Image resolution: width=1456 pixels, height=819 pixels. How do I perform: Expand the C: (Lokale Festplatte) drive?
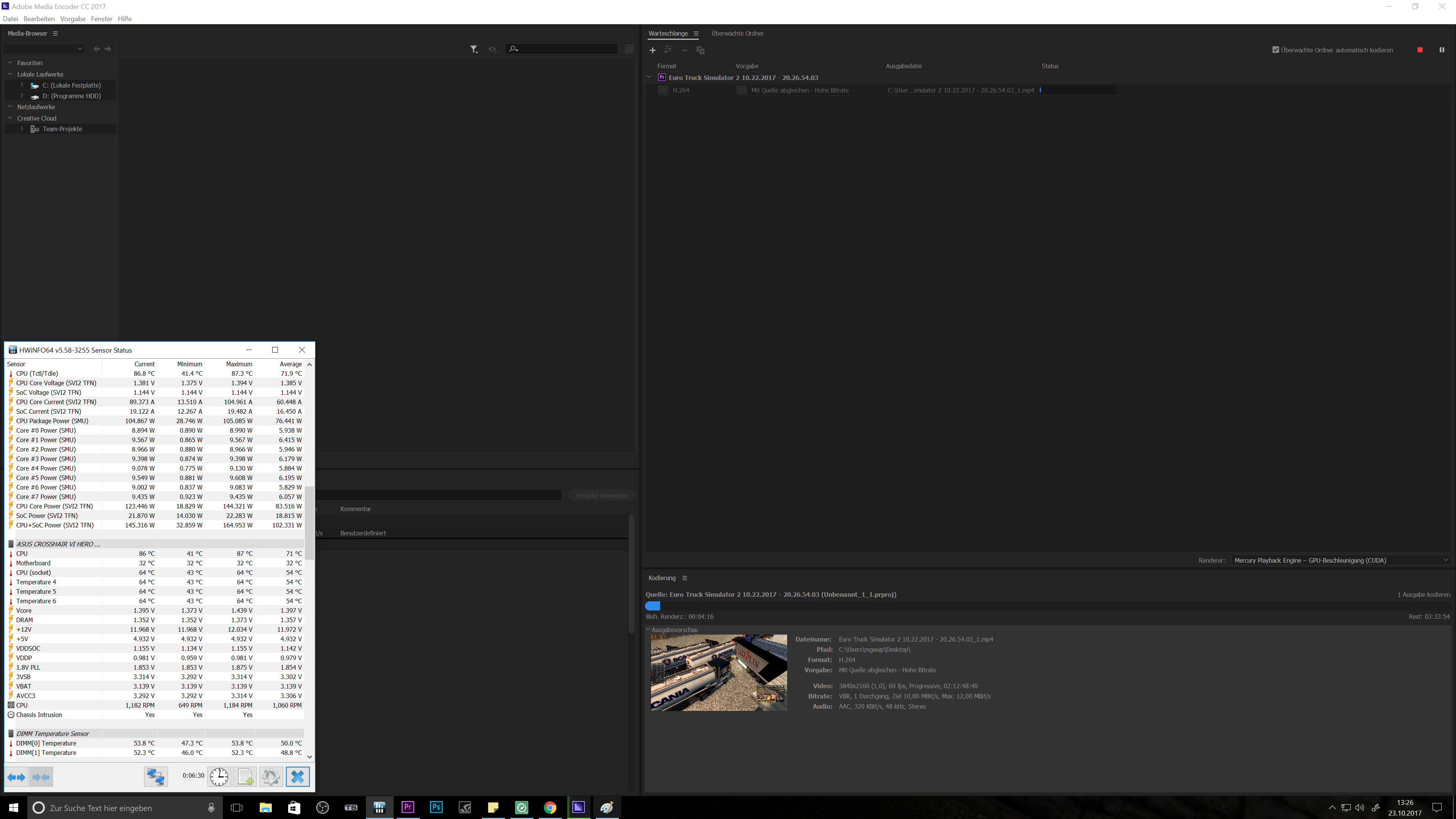point(22,85)
